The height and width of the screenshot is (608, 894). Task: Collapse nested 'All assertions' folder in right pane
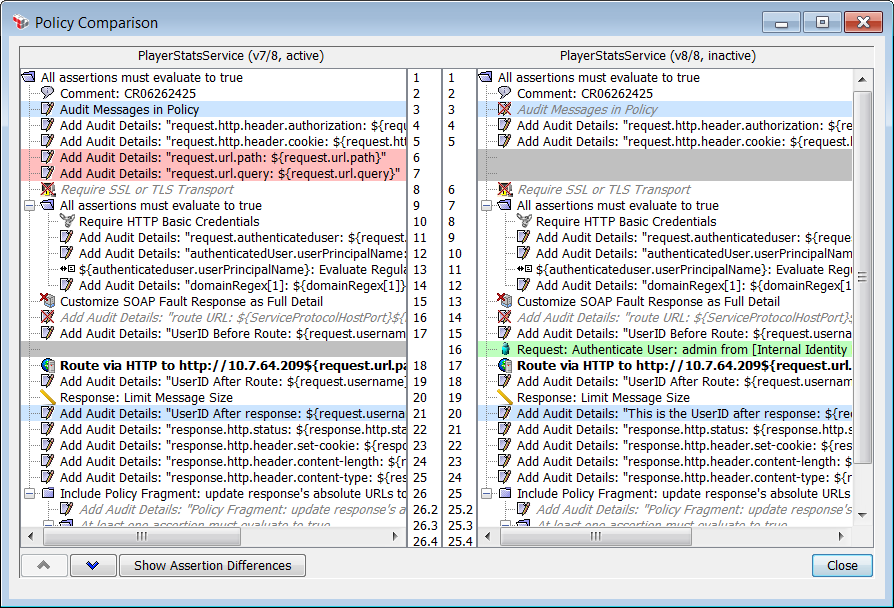pyautogui.click(x=486, y=206)
